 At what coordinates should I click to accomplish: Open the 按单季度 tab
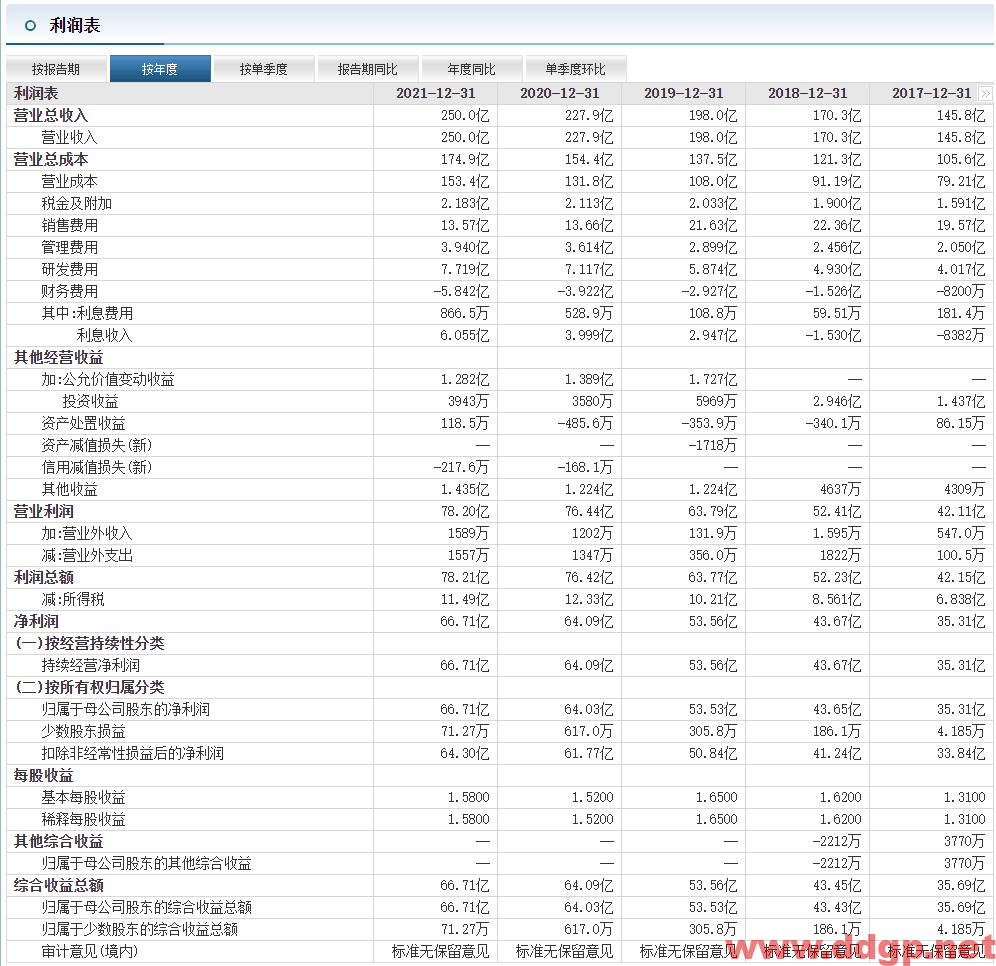click(x=264, y=69)
